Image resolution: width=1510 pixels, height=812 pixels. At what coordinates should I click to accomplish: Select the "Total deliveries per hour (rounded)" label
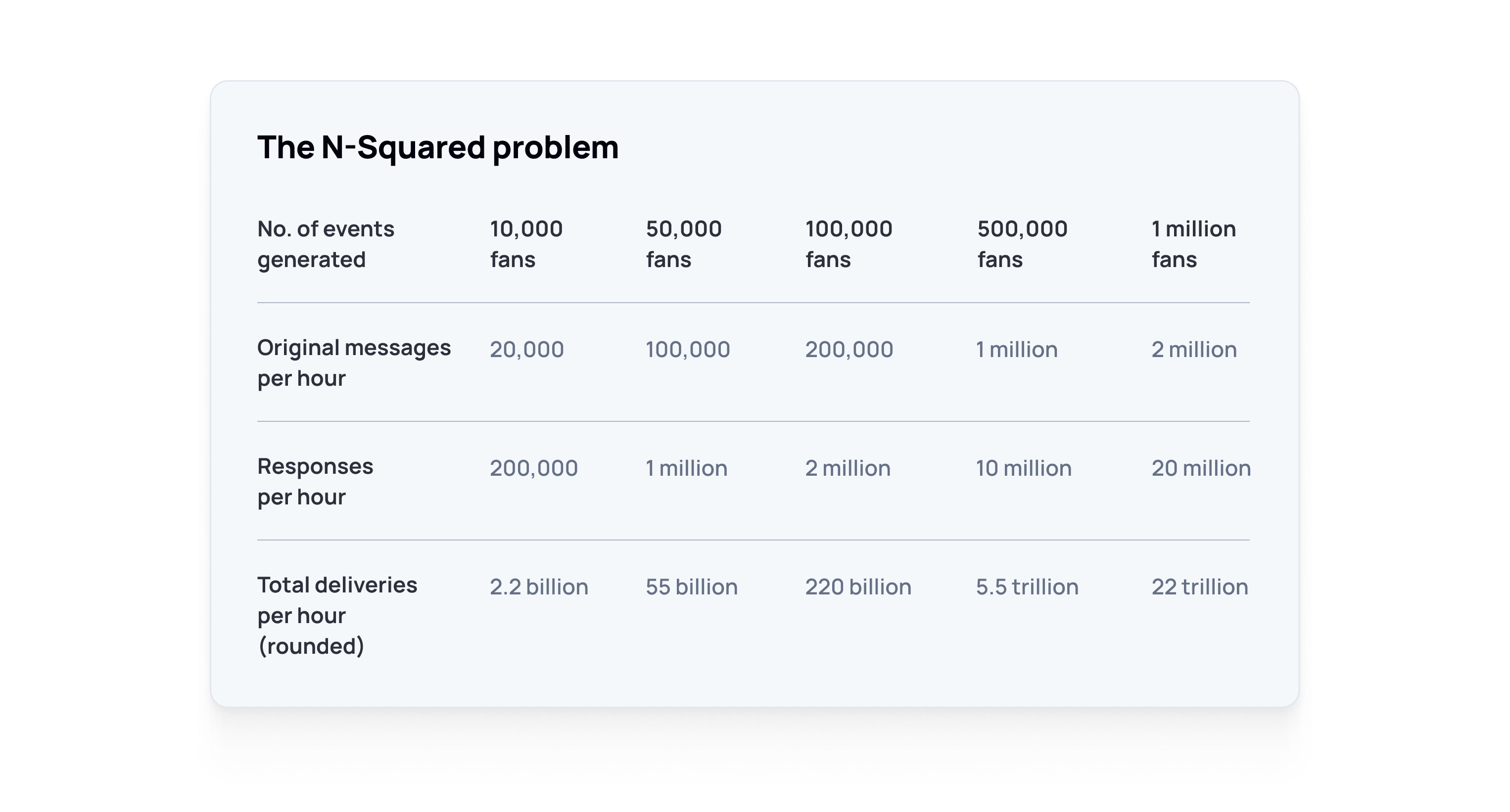[x=337, y=615]
